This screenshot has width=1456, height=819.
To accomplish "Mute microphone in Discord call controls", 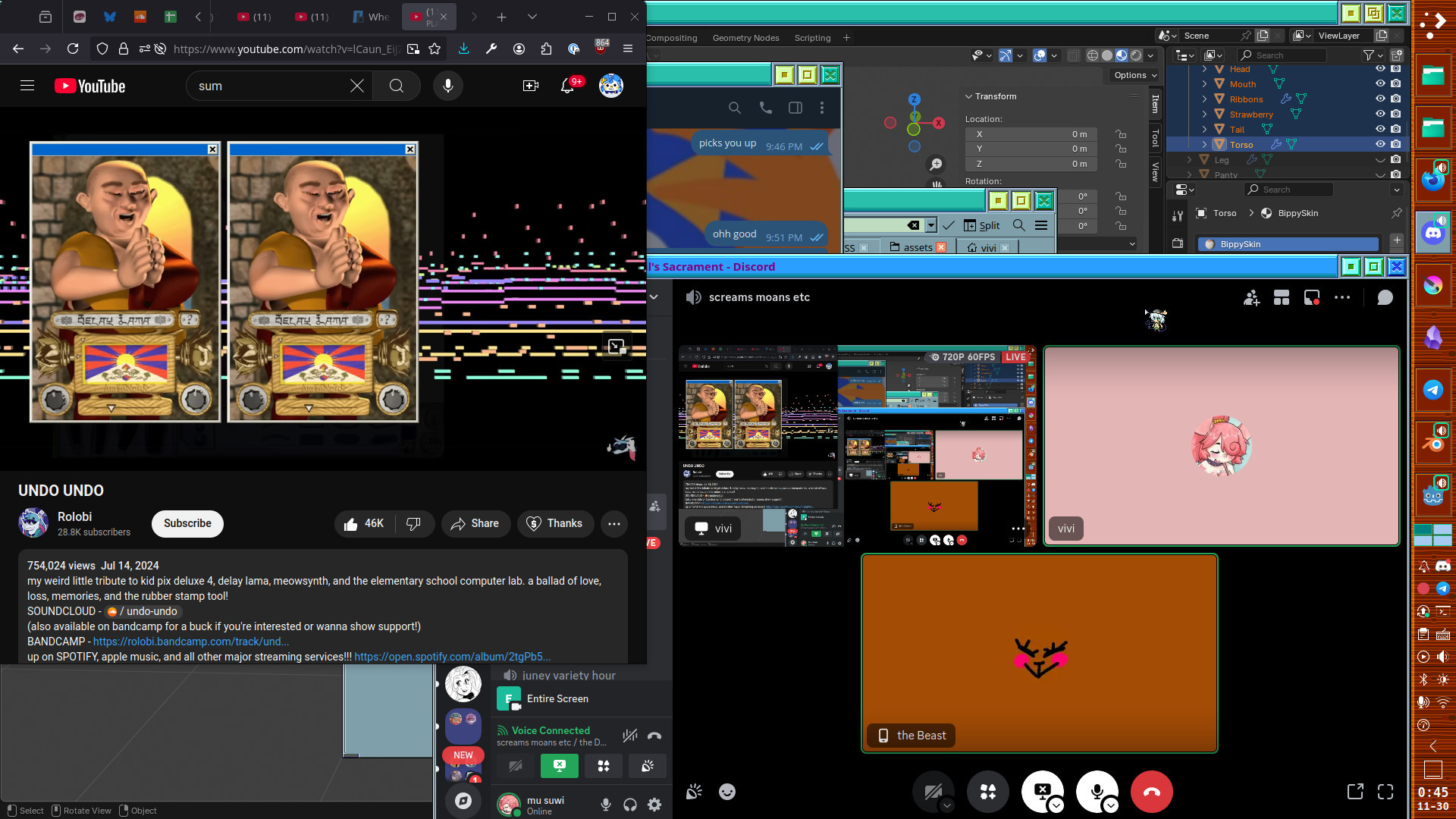I will [x=1097, y=792].
